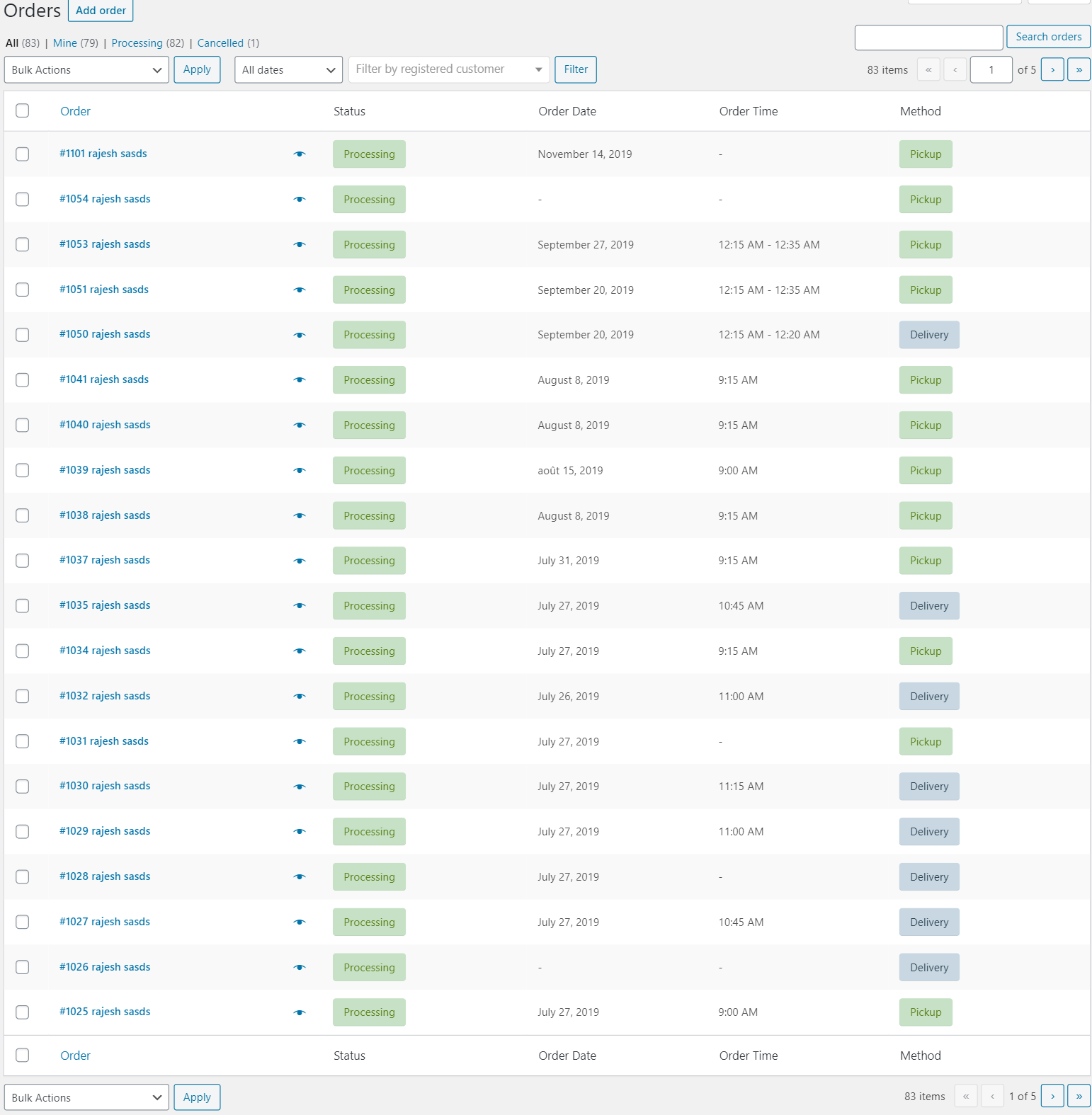Click the Add order button

pos(101,11)
